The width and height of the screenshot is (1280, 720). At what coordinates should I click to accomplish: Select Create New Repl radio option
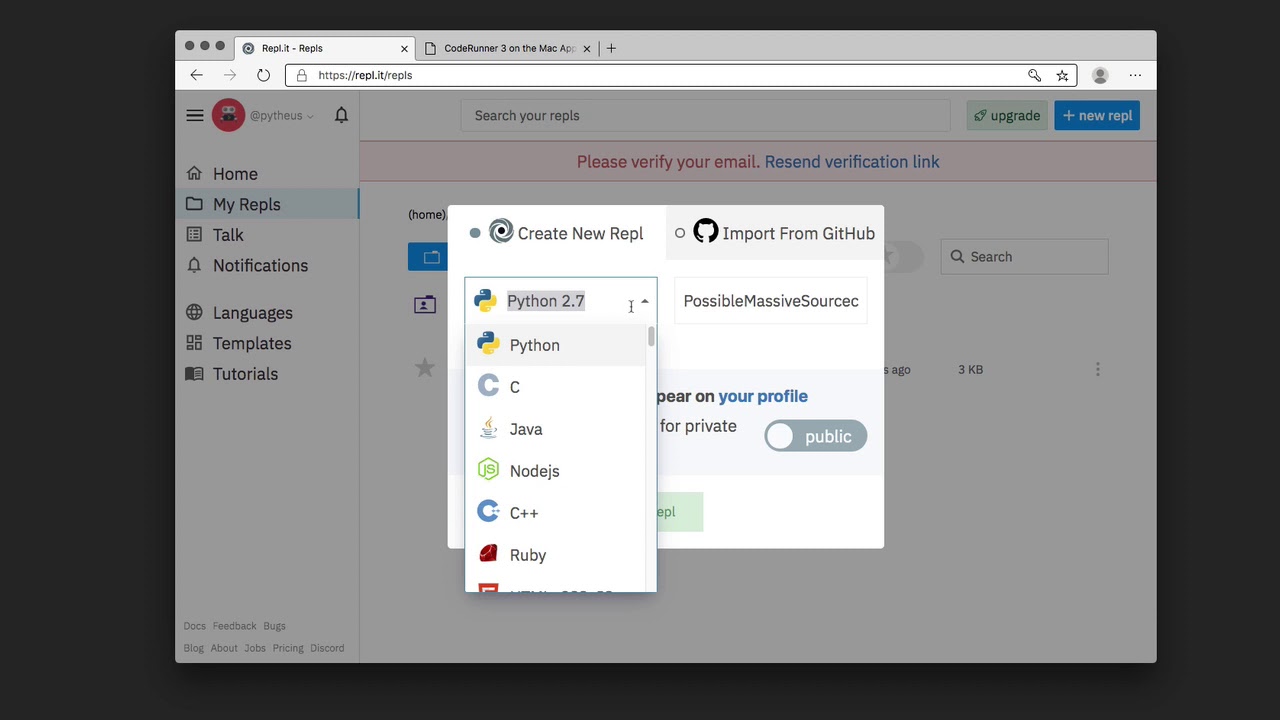(475, 233)
